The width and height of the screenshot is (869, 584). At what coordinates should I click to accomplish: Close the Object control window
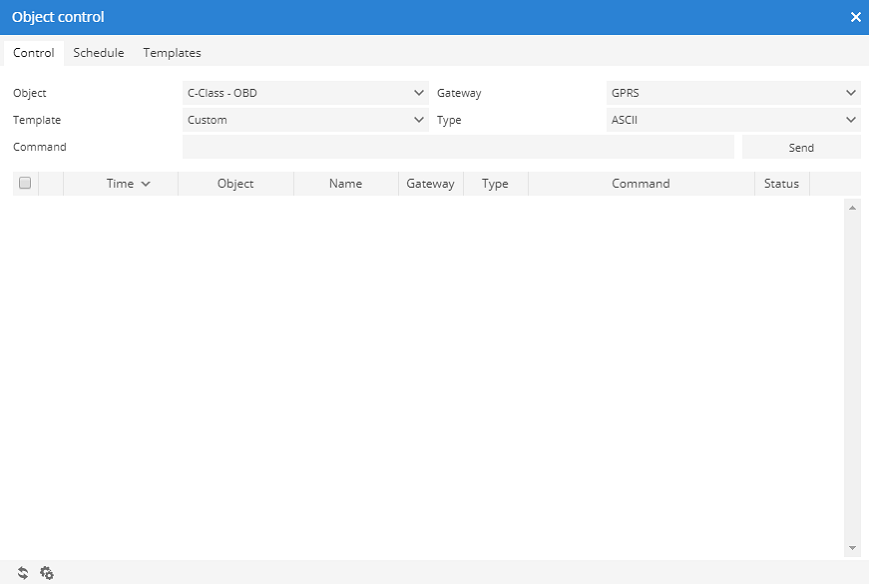855,17
